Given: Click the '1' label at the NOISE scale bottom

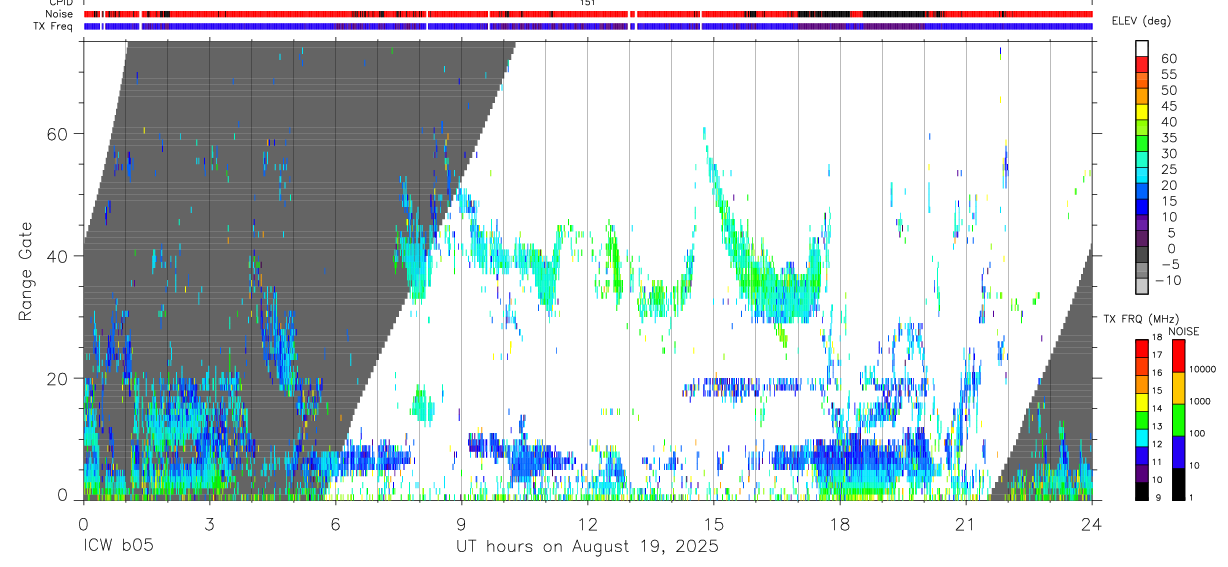Looking at the screenshot, I should pyautogui.click(x=1191, y=497).
